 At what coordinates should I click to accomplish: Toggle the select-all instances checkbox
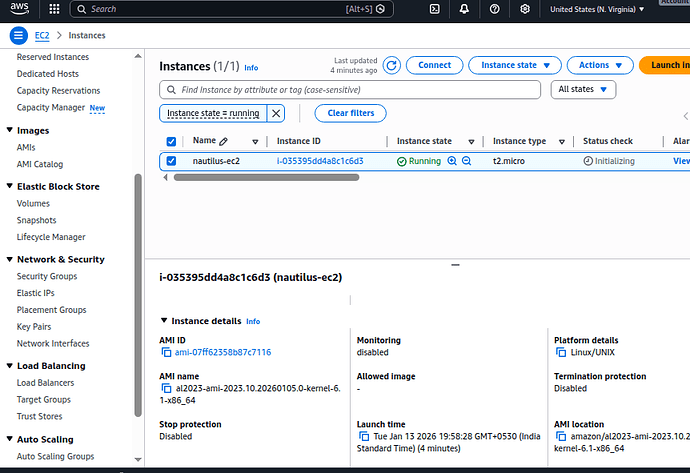(171, 141)
